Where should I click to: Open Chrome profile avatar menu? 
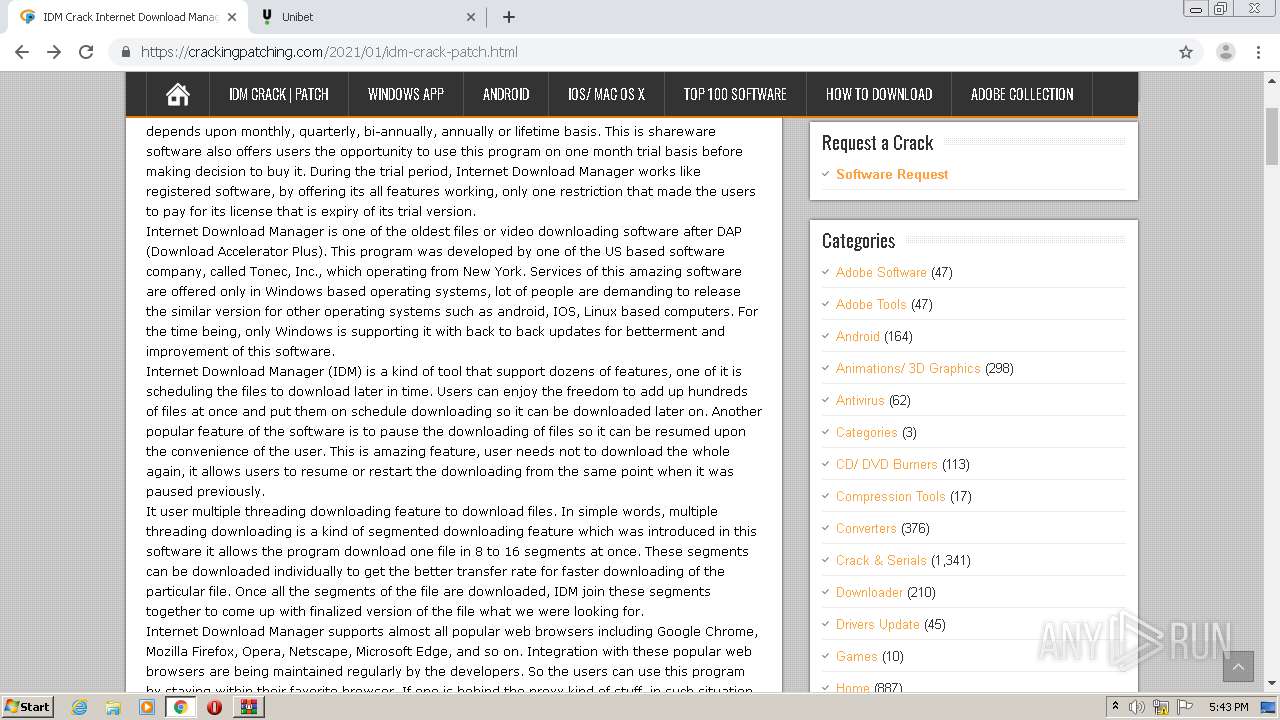coord(1225,52)
